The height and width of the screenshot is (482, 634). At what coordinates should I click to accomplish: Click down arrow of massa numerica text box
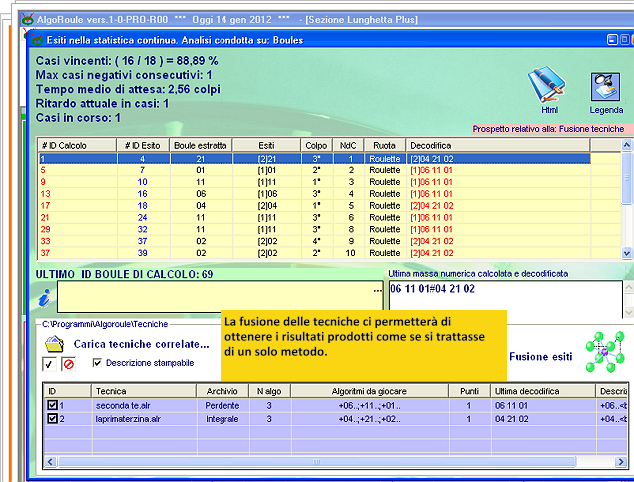628,312
